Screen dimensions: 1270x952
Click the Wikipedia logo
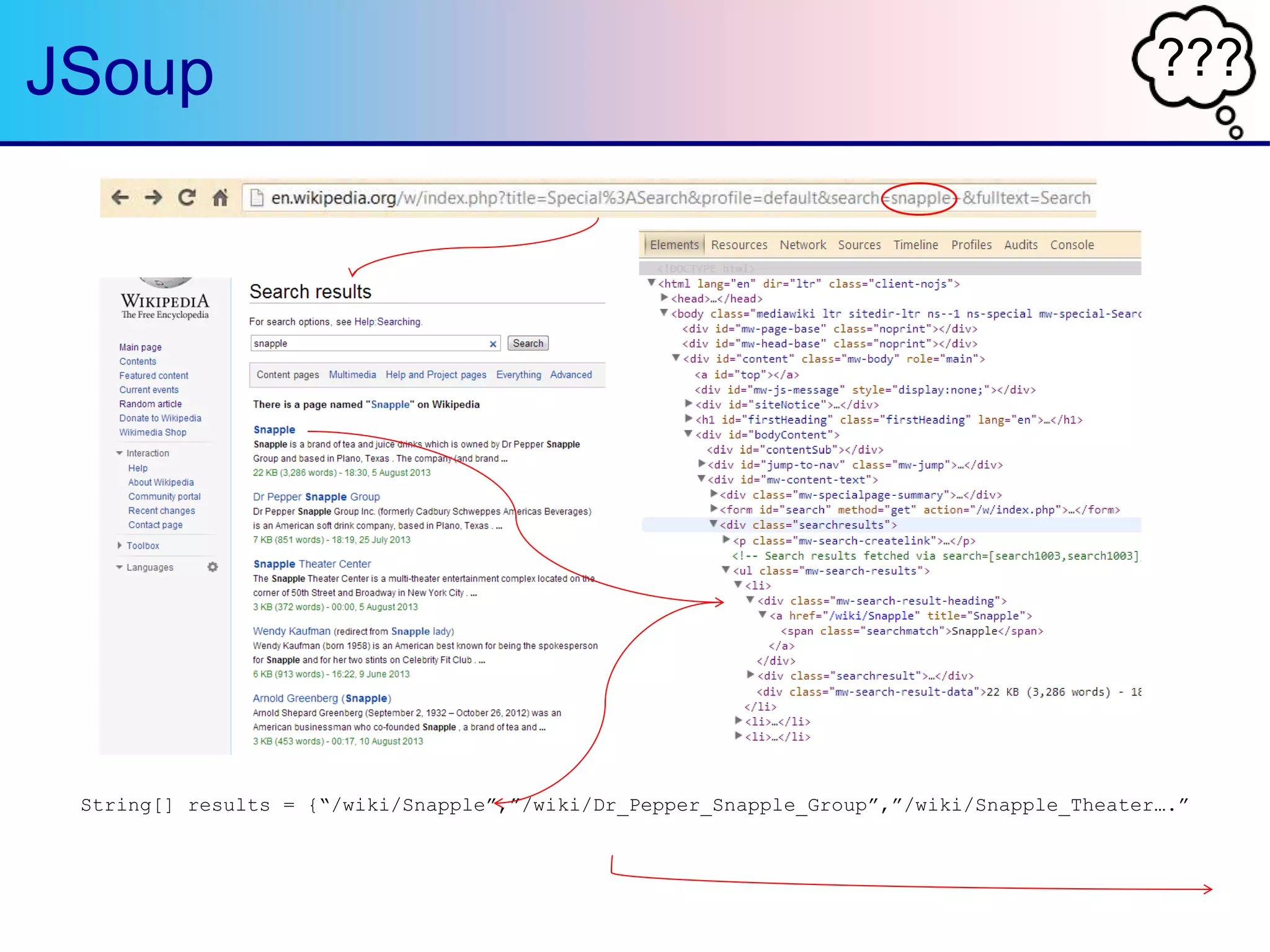click(165, 299)
